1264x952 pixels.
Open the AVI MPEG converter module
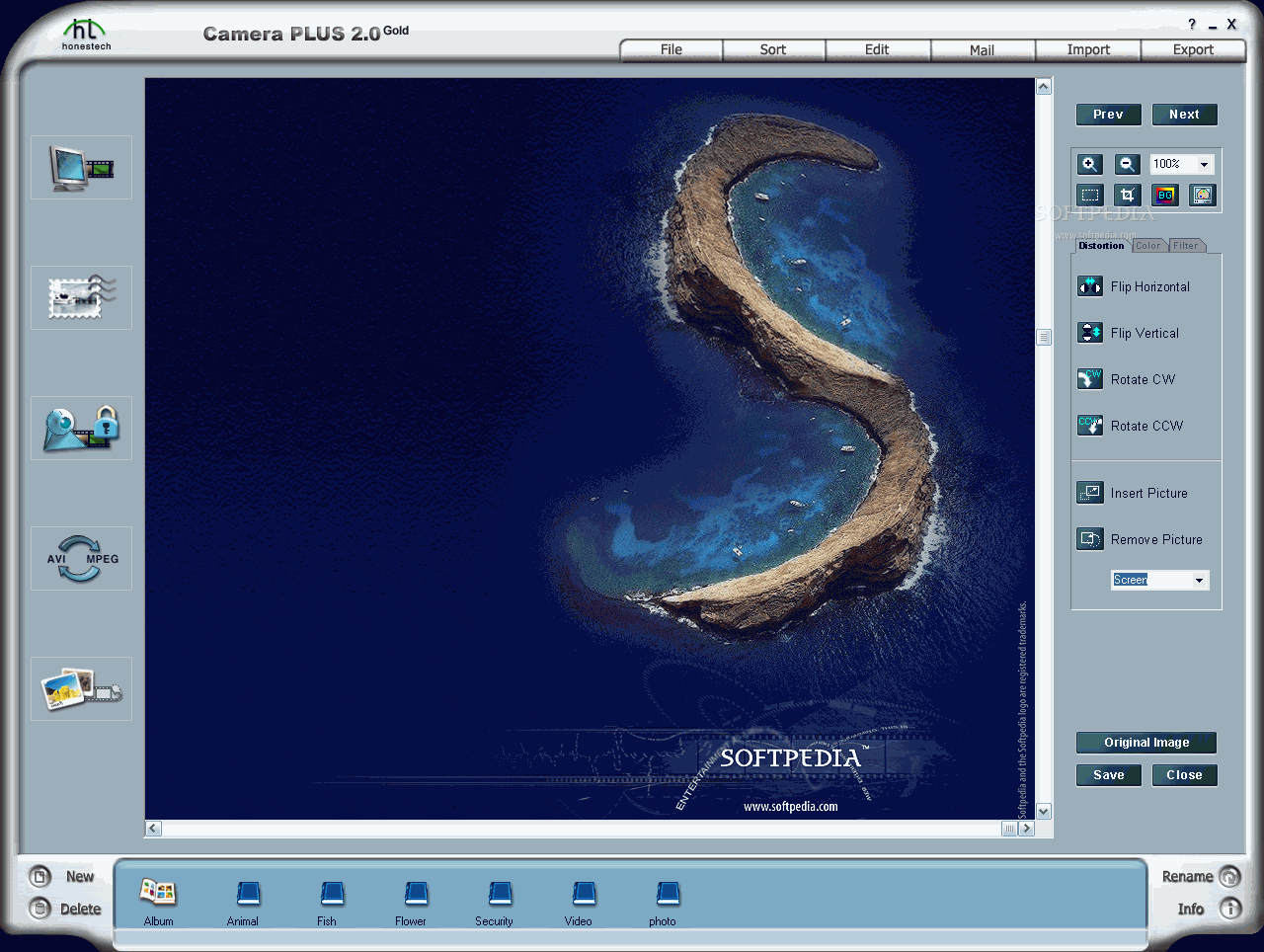pos(81,559)
